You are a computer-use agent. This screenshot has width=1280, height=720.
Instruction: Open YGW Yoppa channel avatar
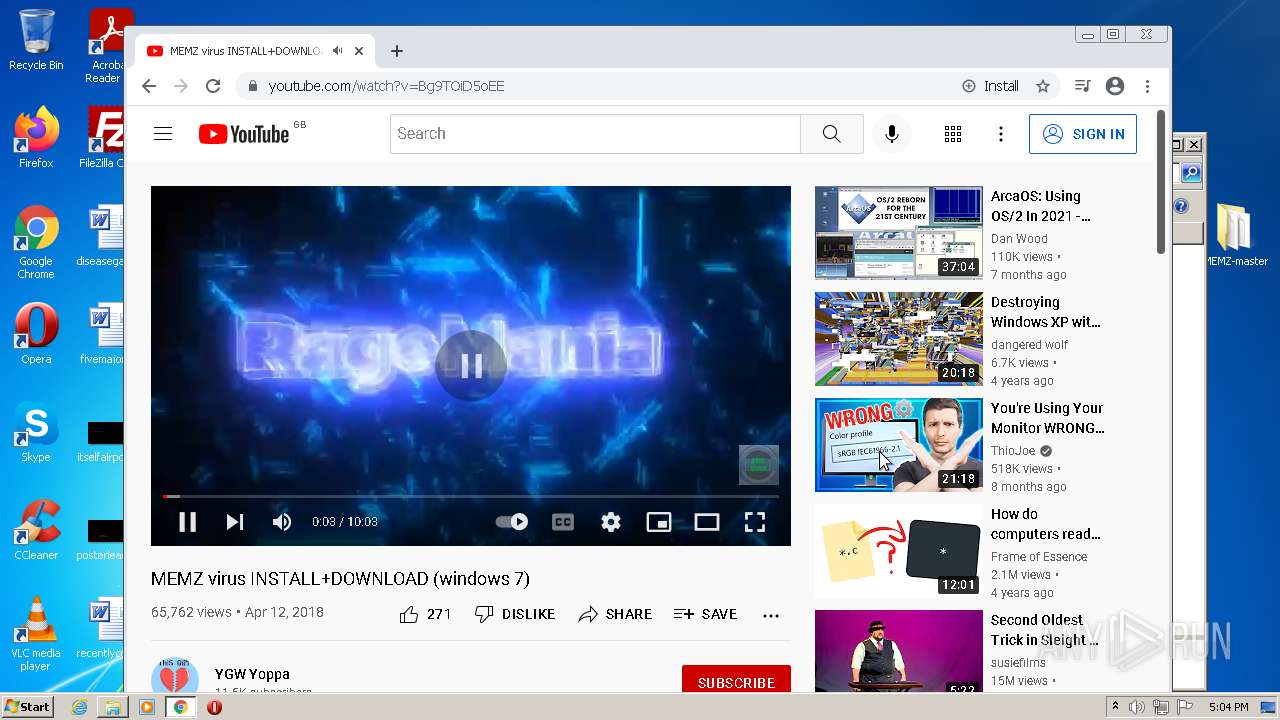point(175,677)
